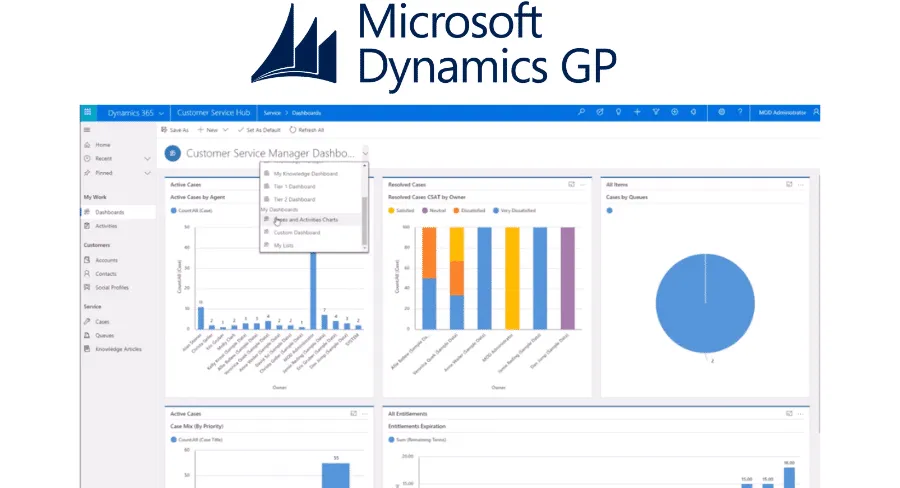Click the blue Cases by Queues pie chart
The height and width of the screenshot is (488, 900).
pos(705,303)
